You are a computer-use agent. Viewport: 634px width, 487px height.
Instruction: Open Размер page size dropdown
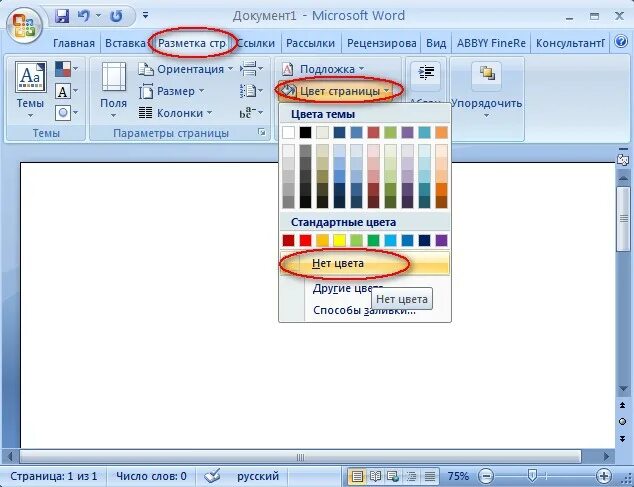171,91
